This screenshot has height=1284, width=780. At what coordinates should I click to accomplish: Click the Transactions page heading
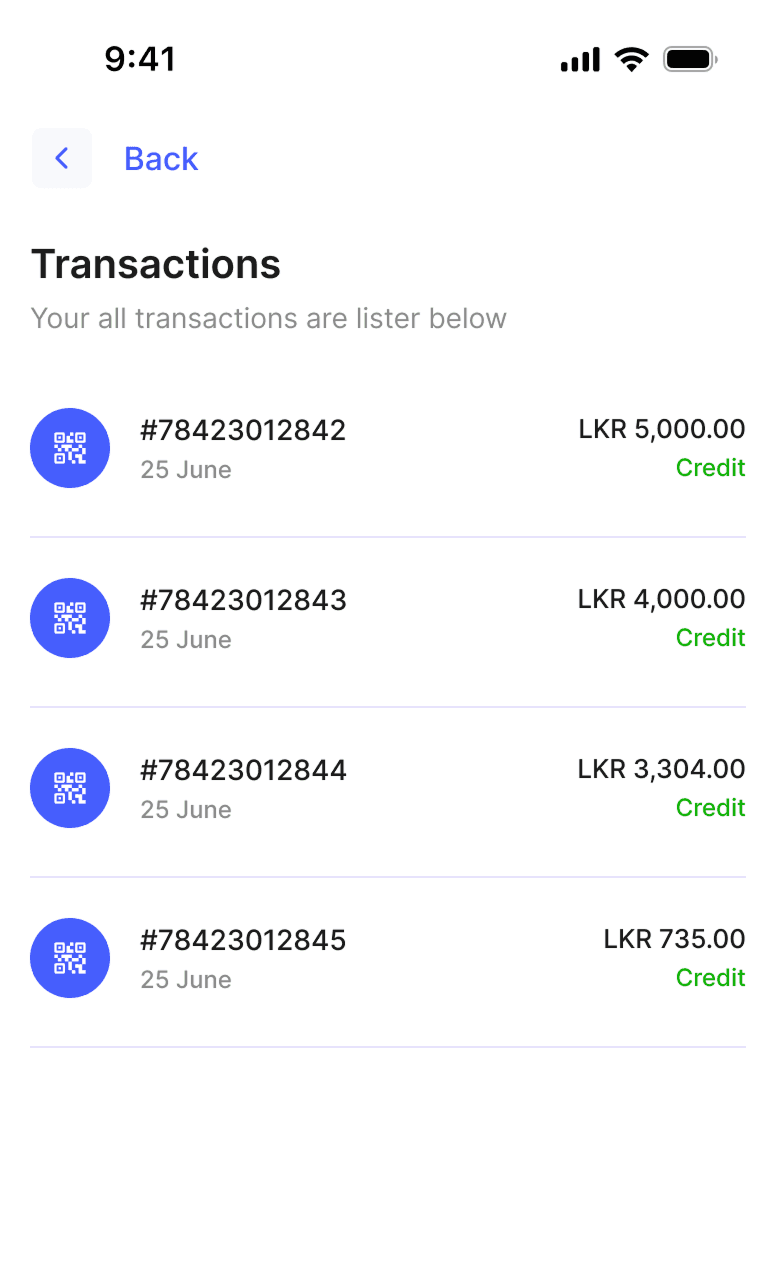click(156, 264)
